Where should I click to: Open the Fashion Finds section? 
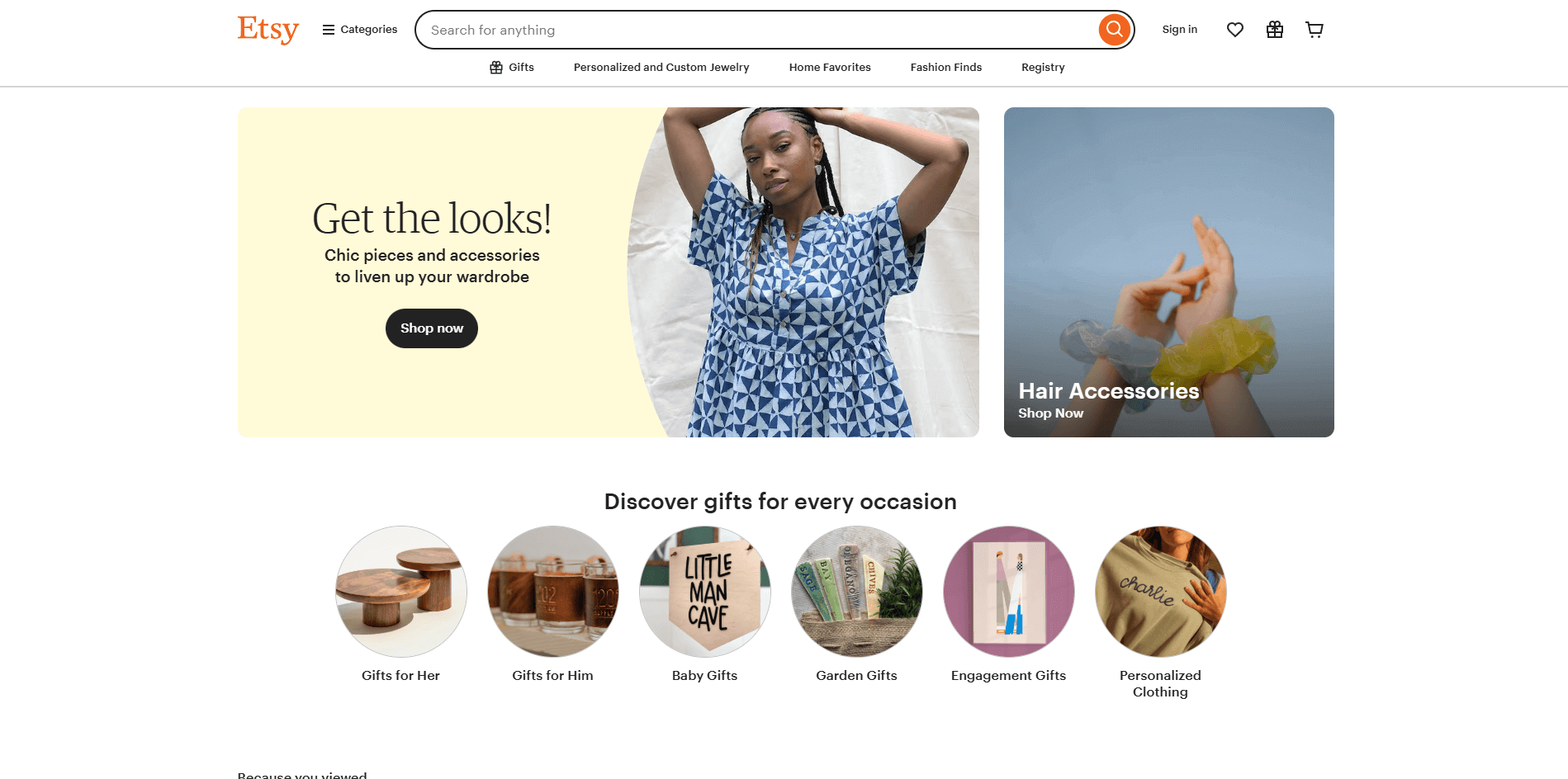[x=946, y=68]
